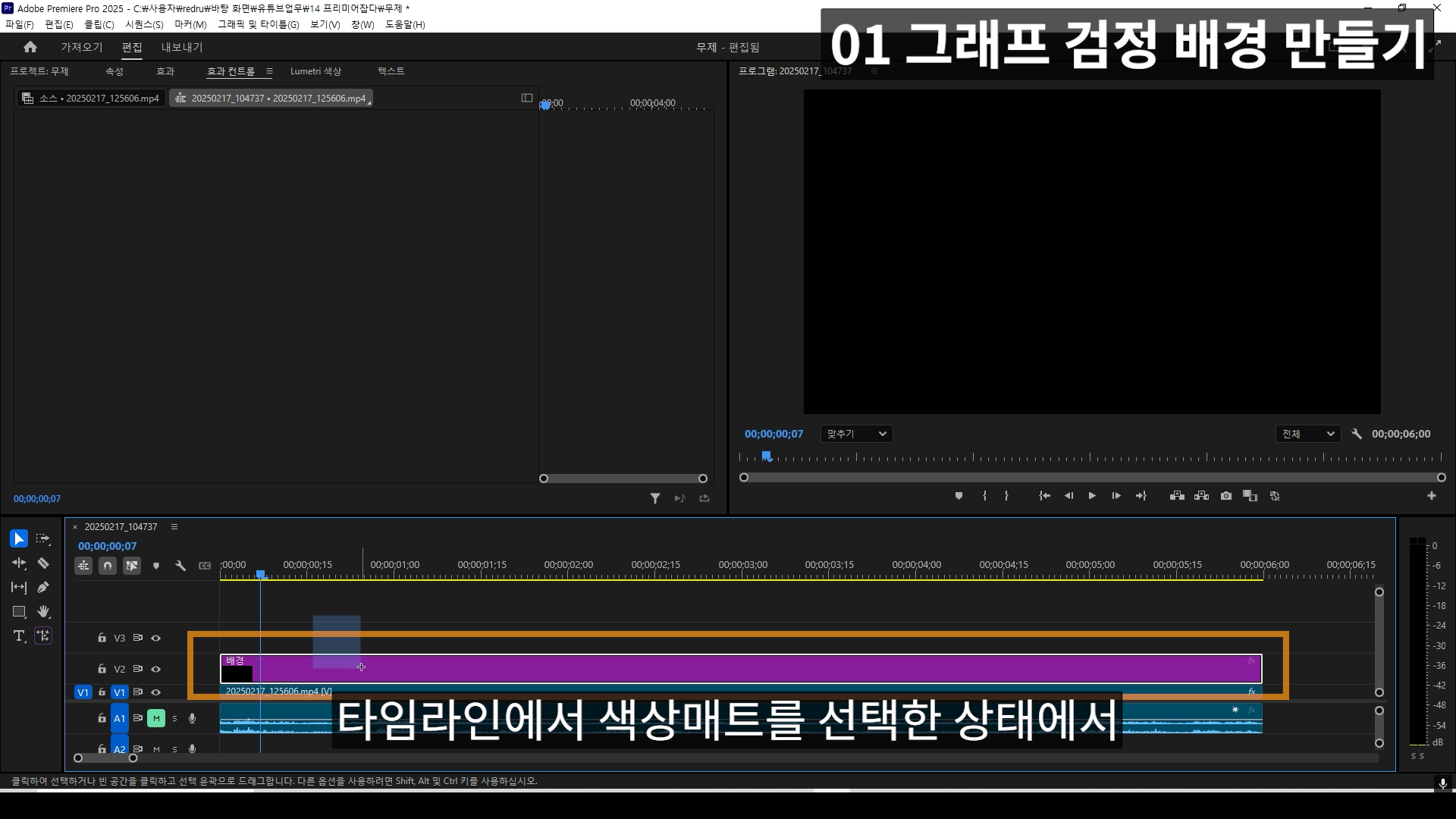Select the Hand tool
Viewport: 1456px width, 819px height.
pos(43,611)
